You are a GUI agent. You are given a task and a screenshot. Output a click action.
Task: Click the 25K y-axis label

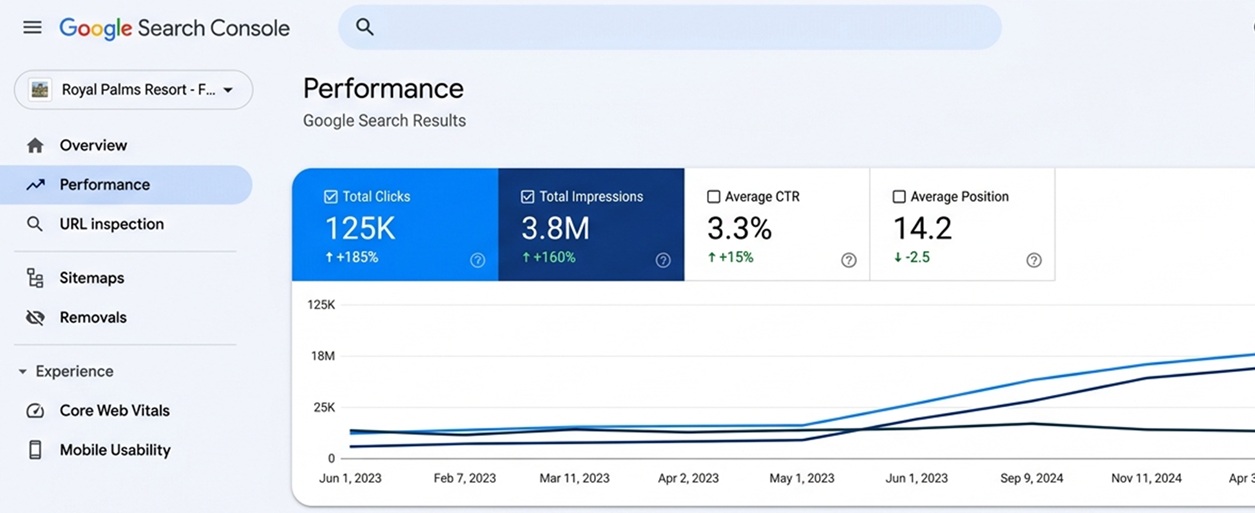[324, 408]
